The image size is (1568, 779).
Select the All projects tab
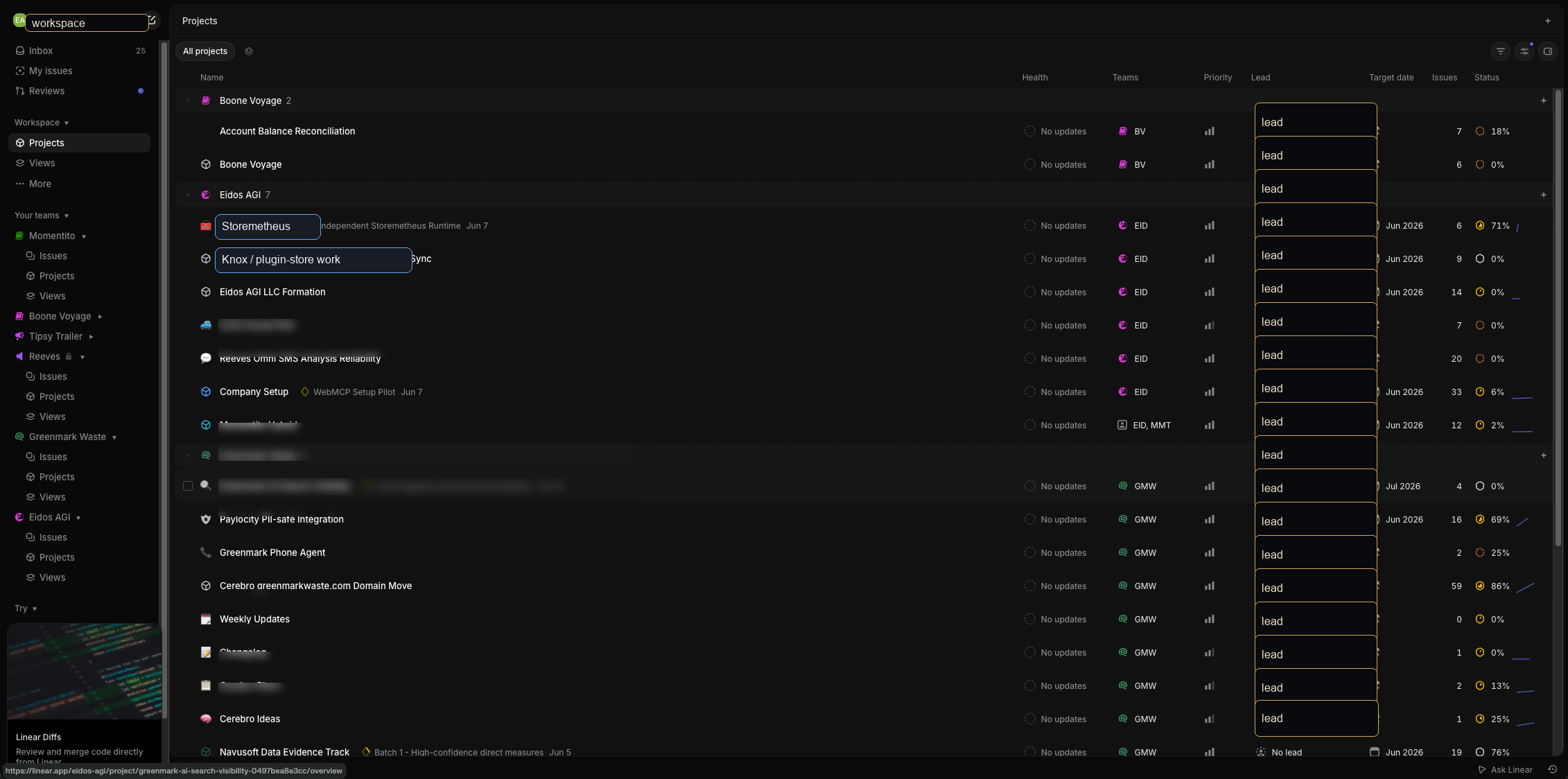point(205,51)
